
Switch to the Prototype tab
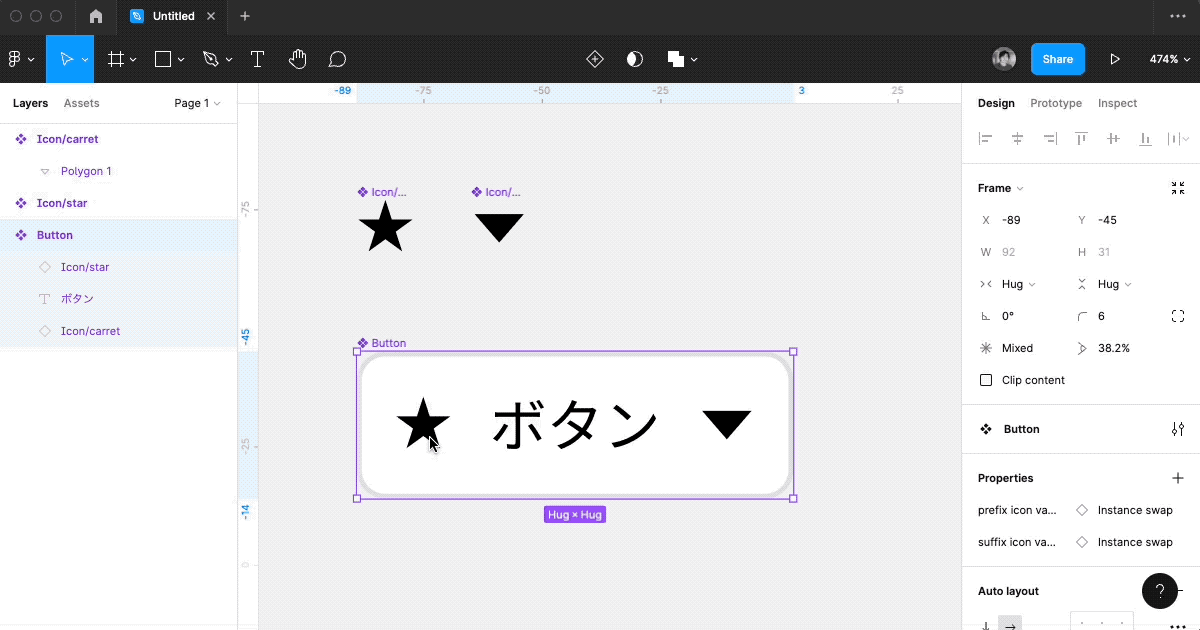(1056, 103)
